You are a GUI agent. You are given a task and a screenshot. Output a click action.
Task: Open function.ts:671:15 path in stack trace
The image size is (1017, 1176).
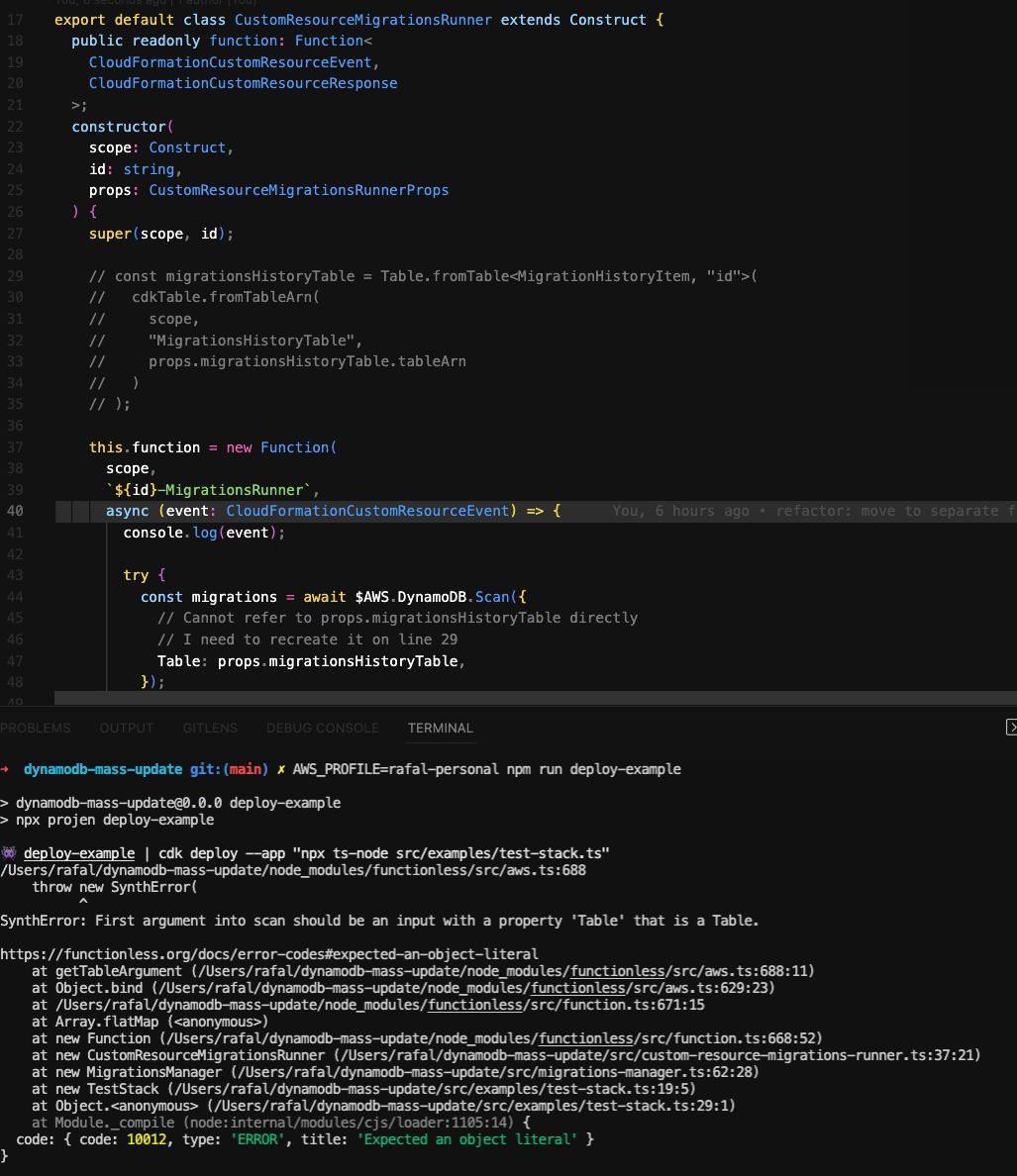[379, 1004]
